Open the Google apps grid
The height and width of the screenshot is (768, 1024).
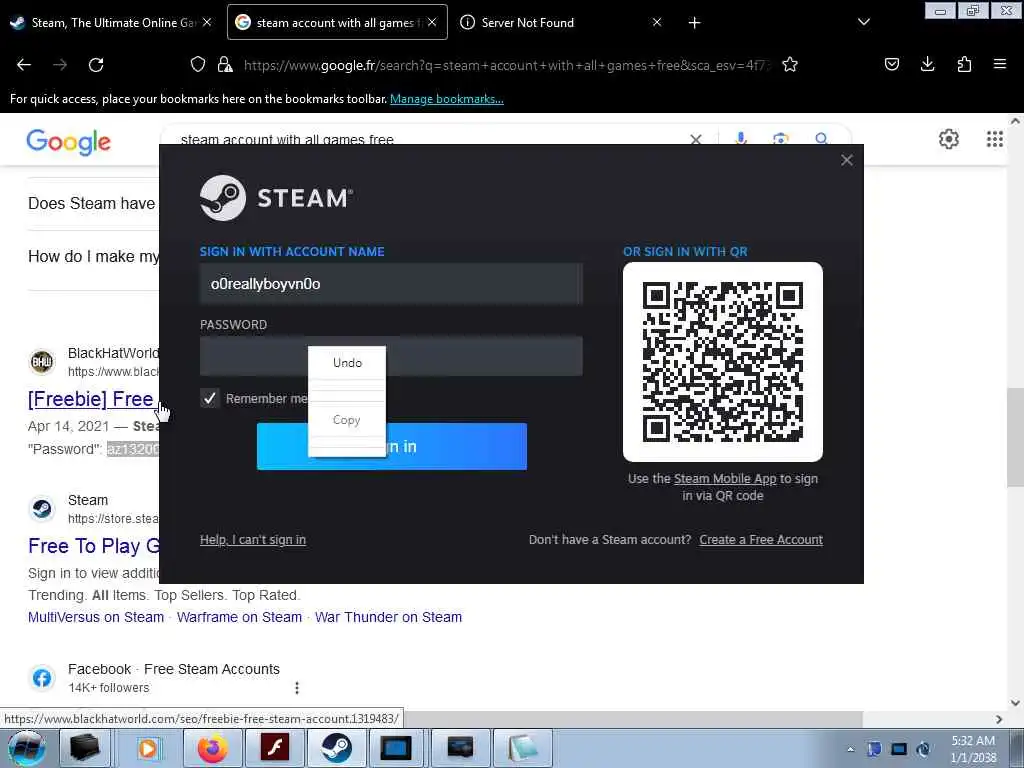(x=995, y=139)
